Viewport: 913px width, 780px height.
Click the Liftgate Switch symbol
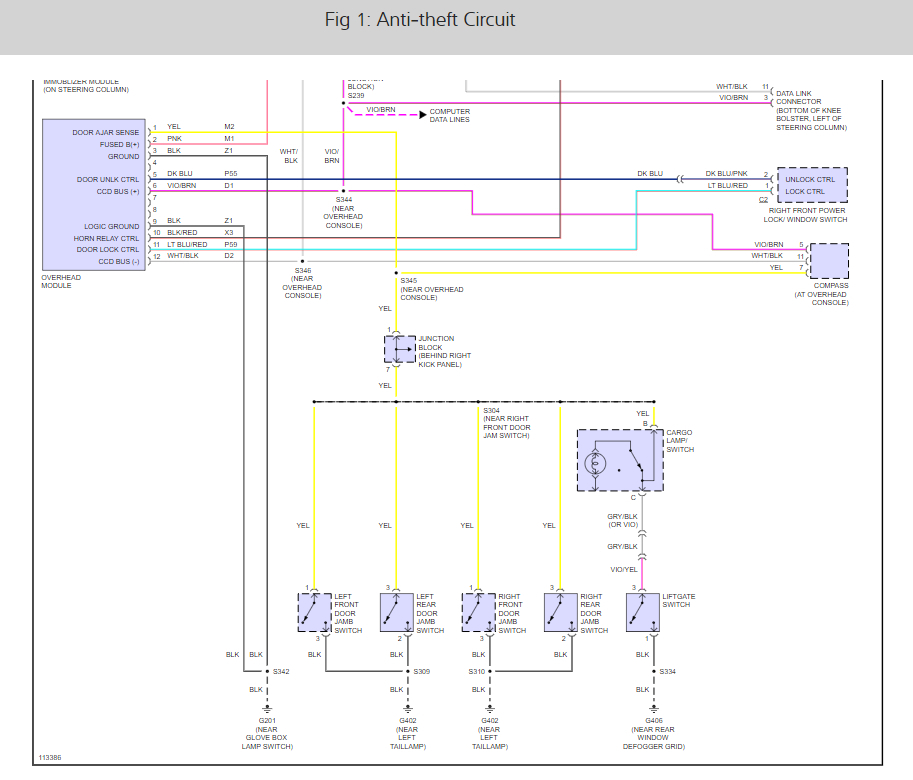(x=643, y=612)
